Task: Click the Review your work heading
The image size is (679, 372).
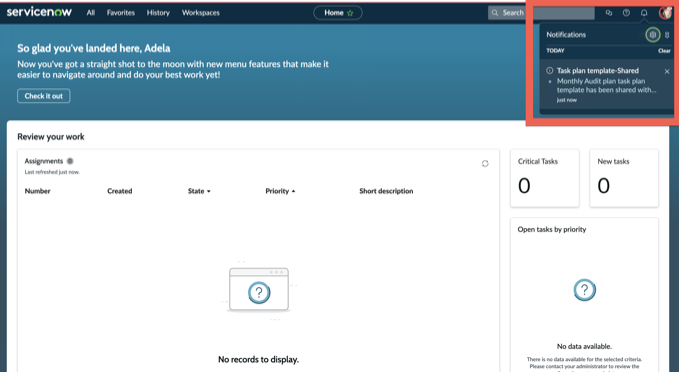Action: click(x=51, y=137)
